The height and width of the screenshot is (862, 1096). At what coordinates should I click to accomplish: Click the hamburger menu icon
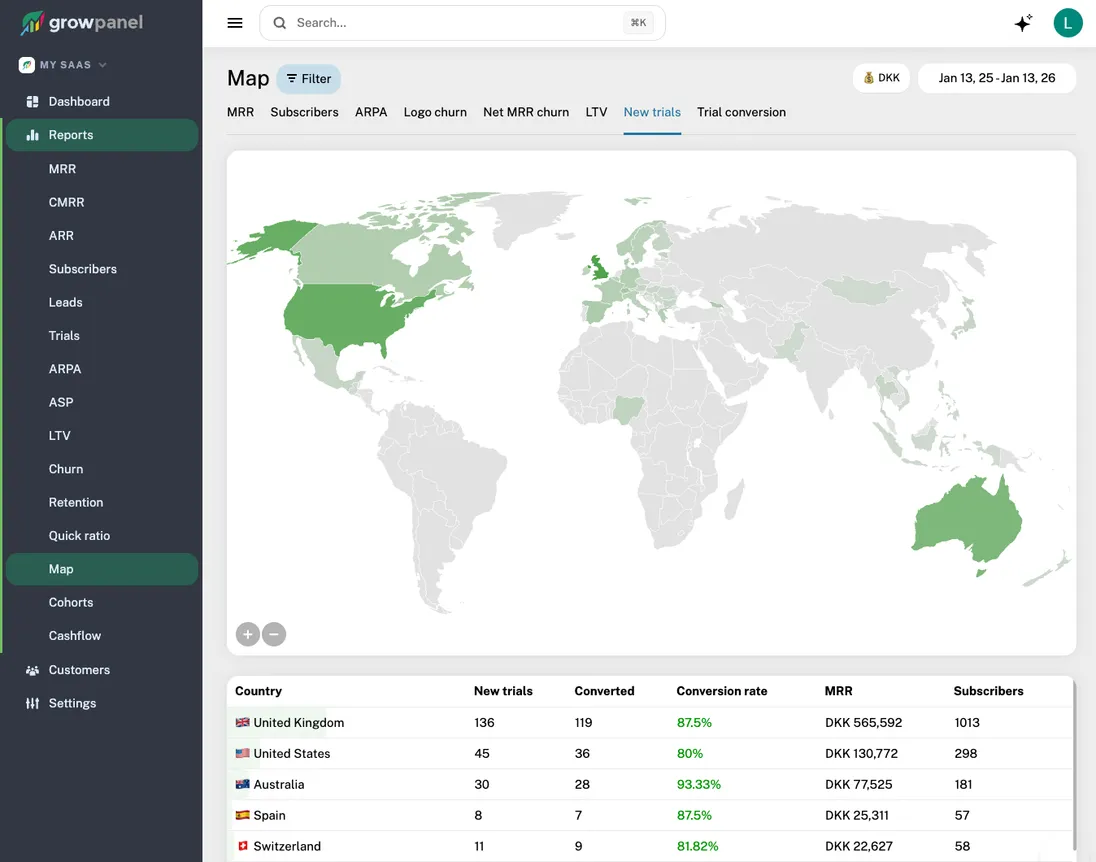tap(235, 22)
